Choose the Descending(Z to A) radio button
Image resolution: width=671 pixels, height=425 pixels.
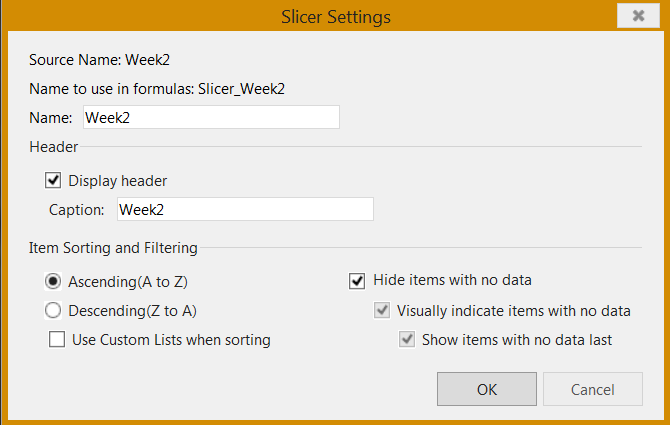coord(53,310)
